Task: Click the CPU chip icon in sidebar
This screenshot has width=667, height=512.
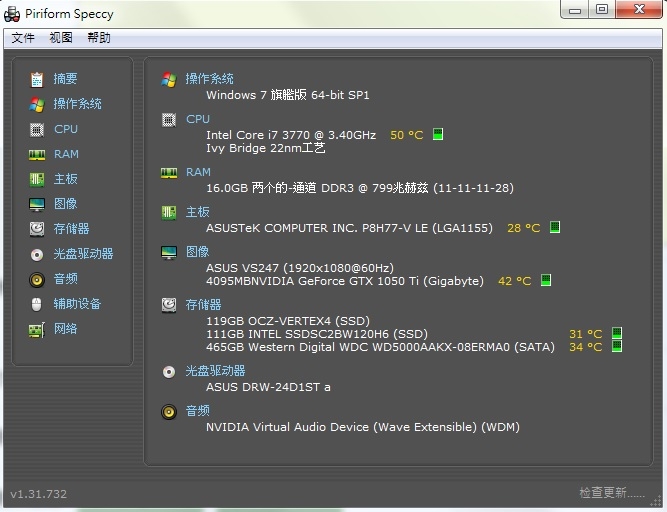Action: pos(37,129)
